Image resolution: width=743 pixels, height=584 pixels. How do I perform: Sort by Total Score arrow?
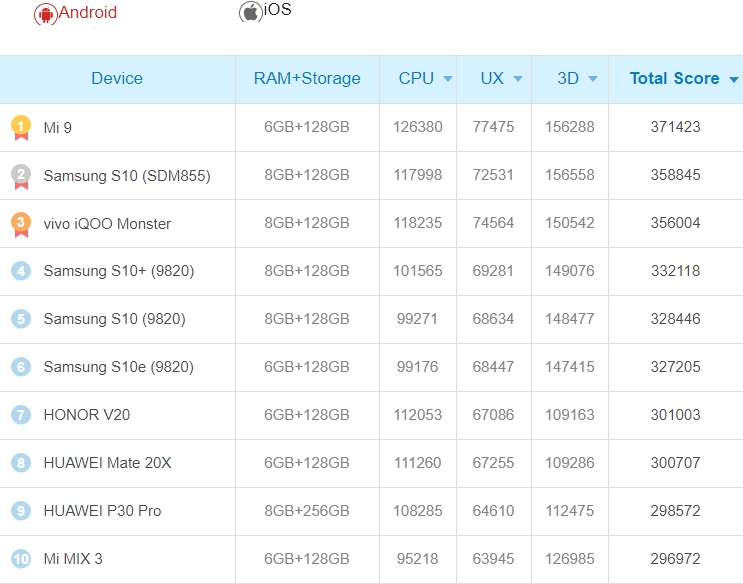[x=734, y=79]
